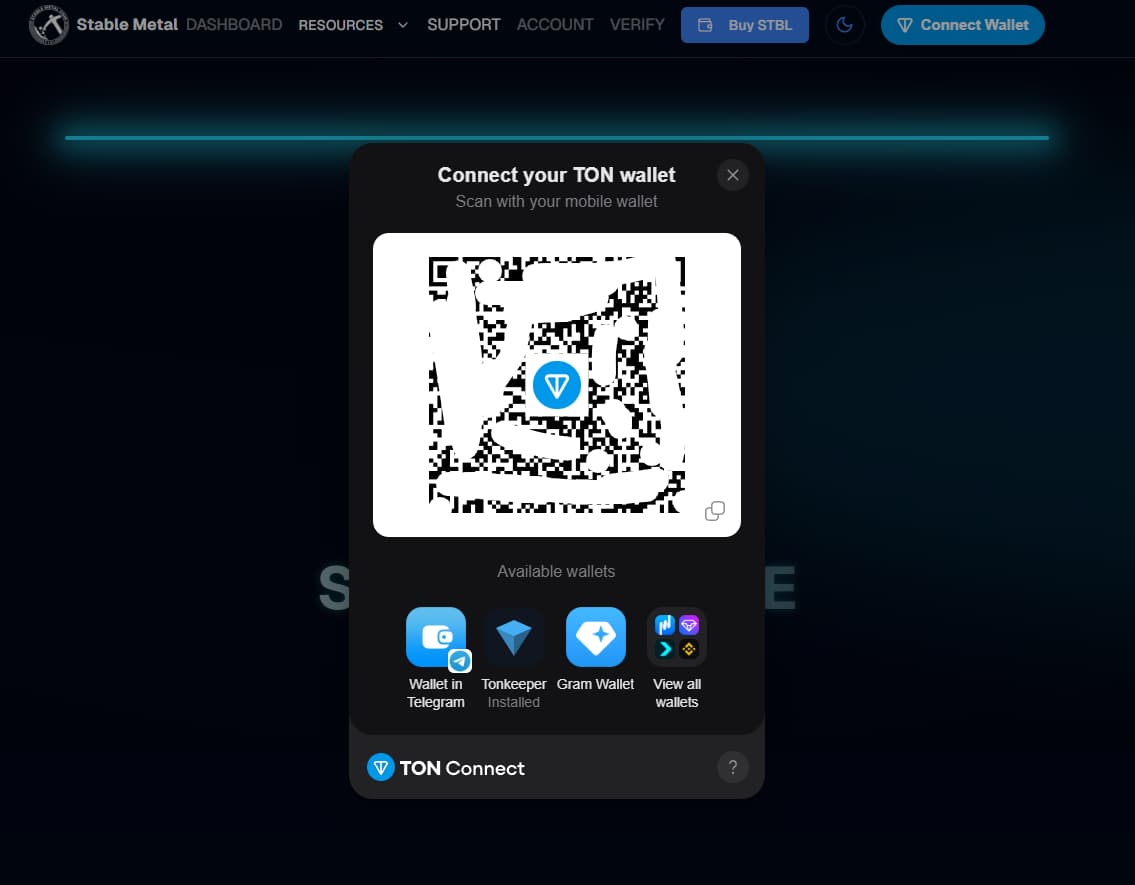1135x885 pixels.
Task: Click the Buy STBL button
Action: [x=744, y=25]
